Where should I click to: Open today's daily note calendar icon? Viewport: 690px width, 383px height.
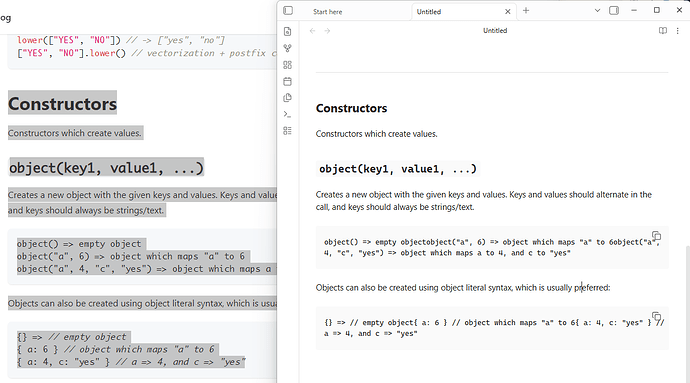[x=287, y=81]
